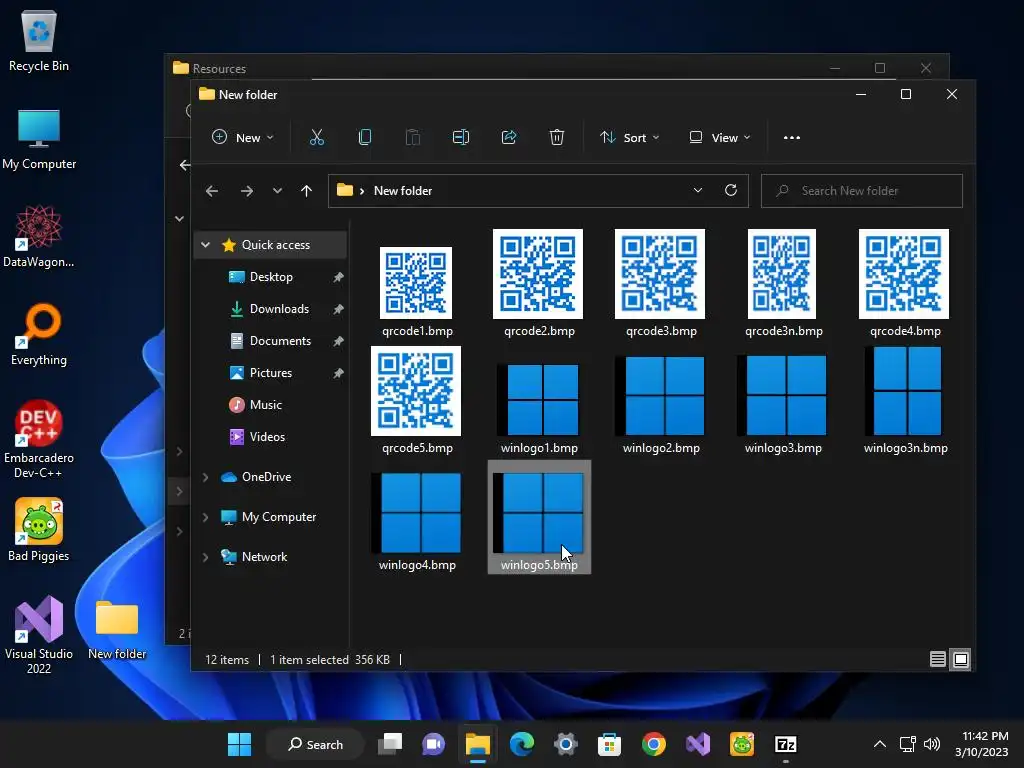Expand the Network tree node
This screenshot has width=1024, height=768.
pos(205,557)
